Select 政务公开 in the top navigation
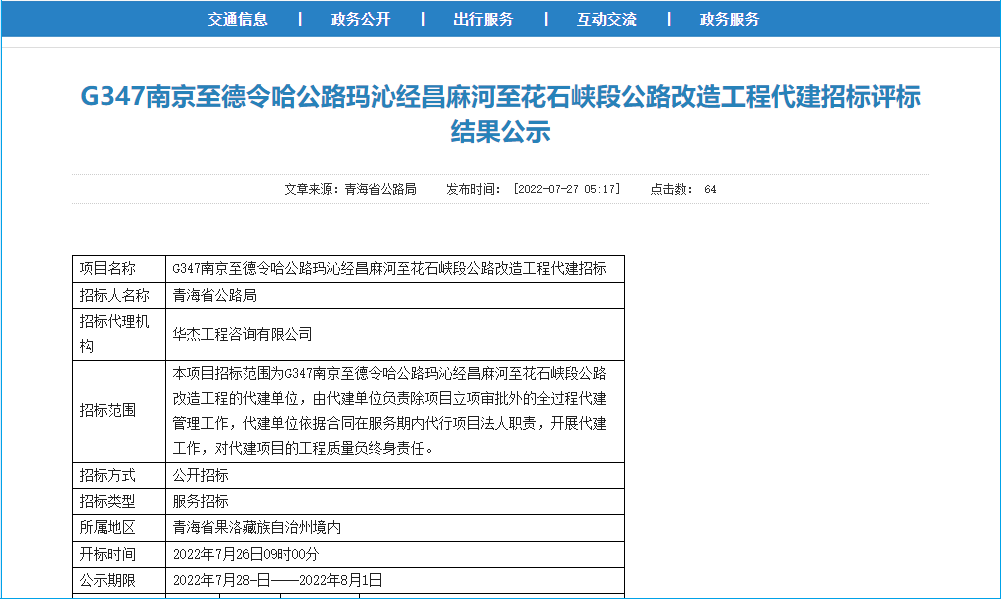This screenshot has height=599, width=1001. 360,19
